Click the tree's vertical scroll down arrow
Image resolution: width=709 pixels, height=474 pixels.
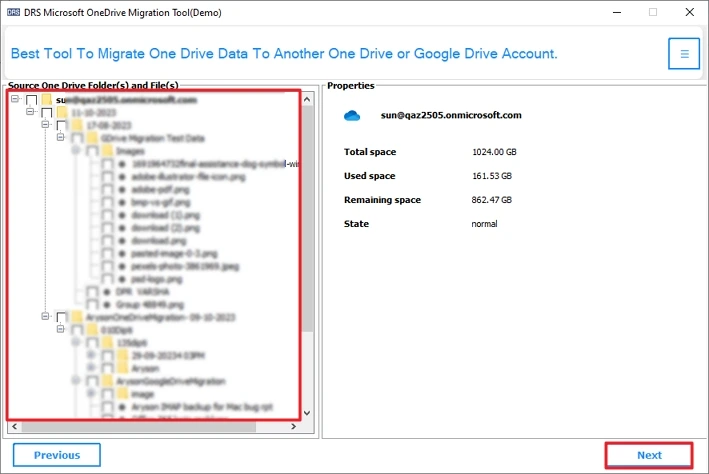307,412
